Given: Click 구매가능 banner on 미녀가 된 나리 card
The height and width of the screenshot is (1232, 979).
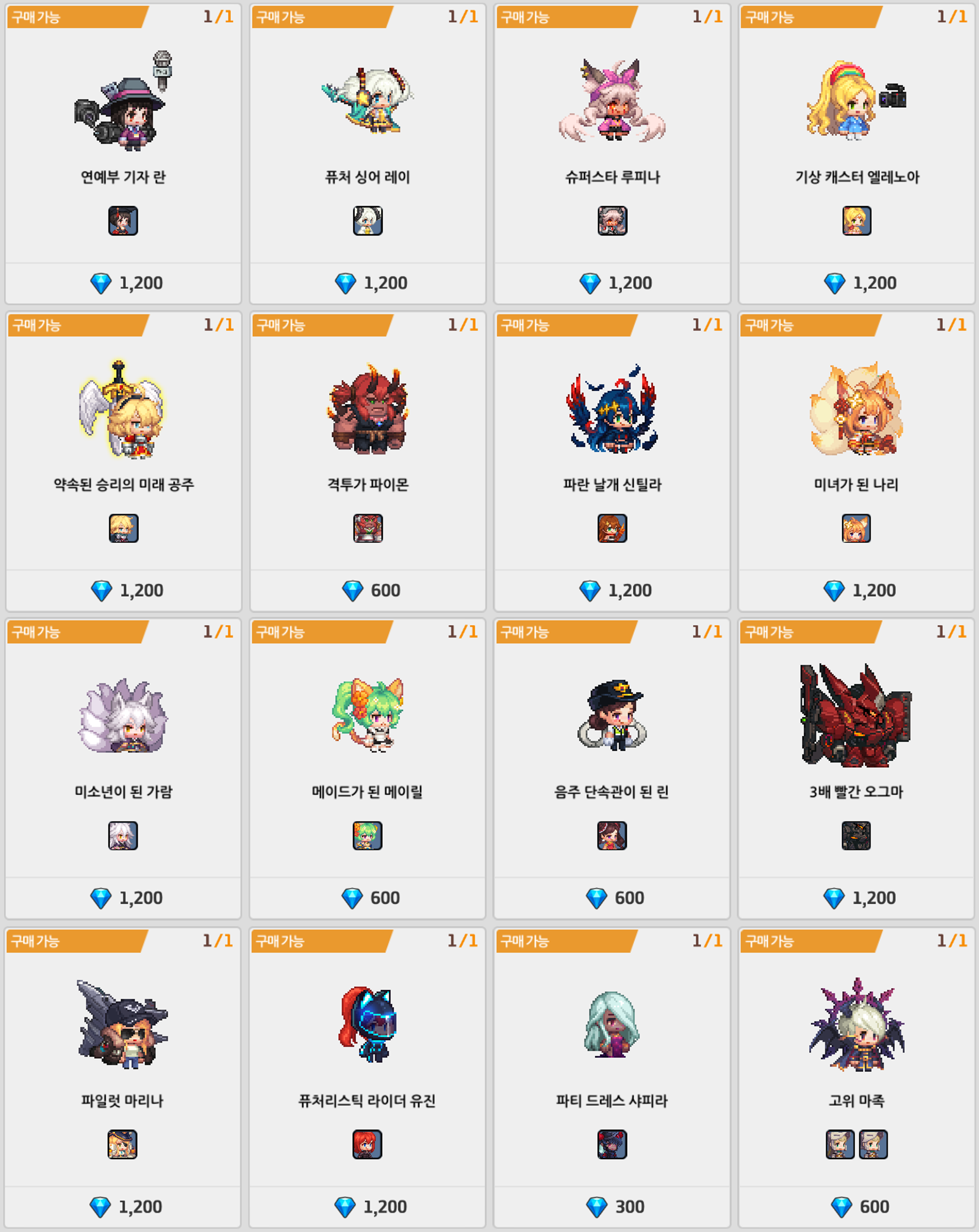Looking at the screenshot, I should click(810, 325).
